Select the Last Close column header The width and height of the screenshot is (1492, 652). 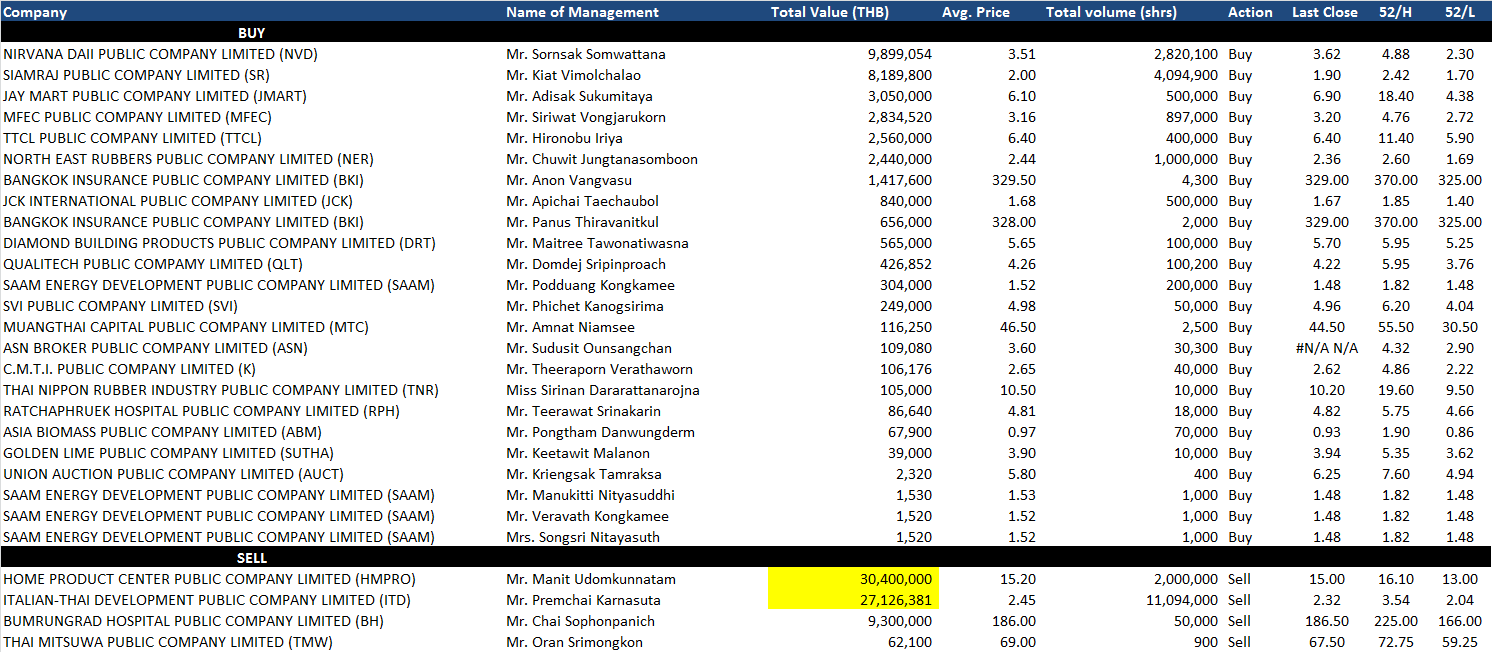(1325, 12)
